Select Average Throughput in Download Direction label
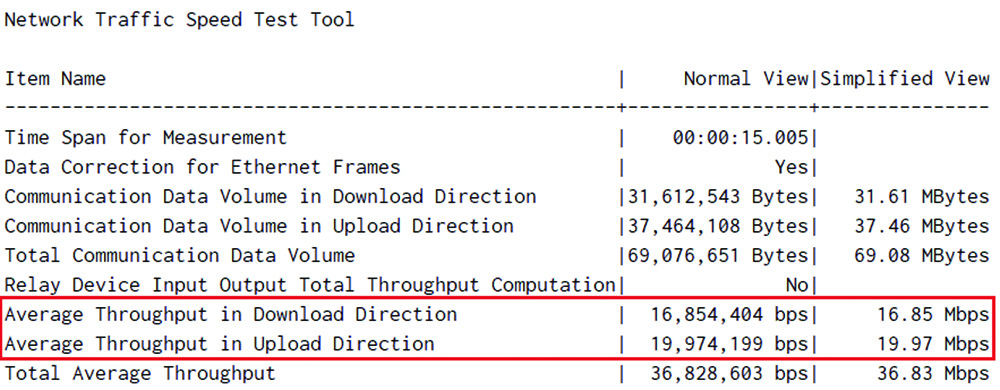The width and height of the screenshot is (1000, 390). 231,314
